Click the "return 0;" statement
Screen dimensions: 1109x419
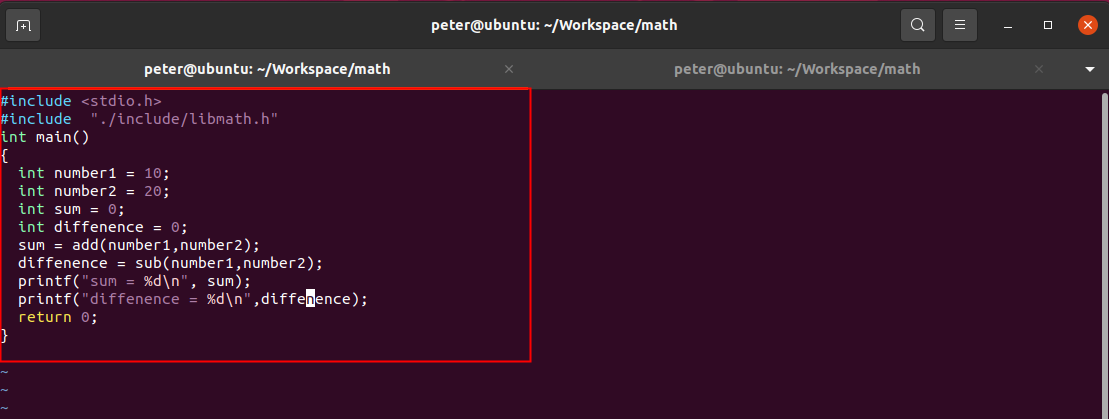point(58,317)
